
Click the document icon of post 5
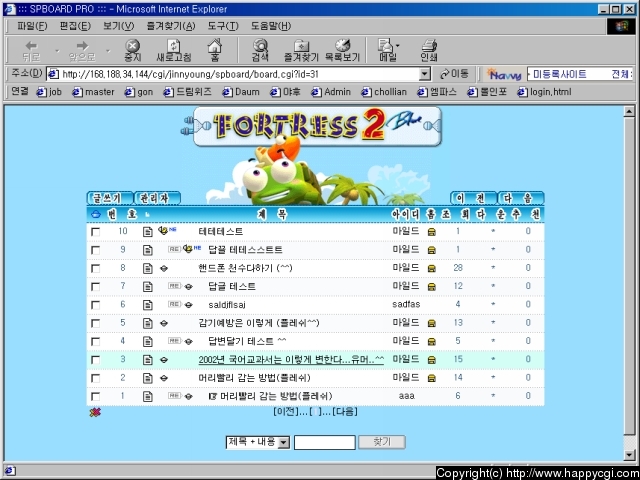[x=148, y=323]
